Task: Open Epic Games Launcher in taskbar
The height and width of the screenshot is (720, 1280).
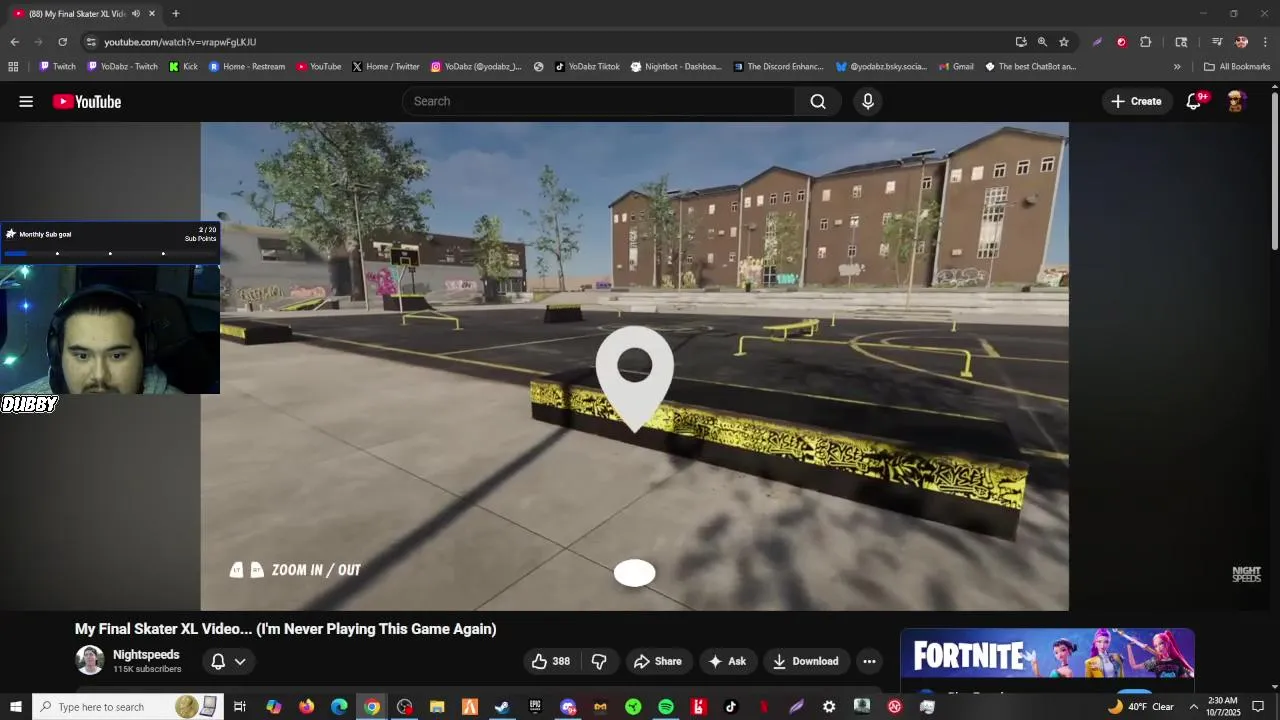Action: (x=535, y=707)
